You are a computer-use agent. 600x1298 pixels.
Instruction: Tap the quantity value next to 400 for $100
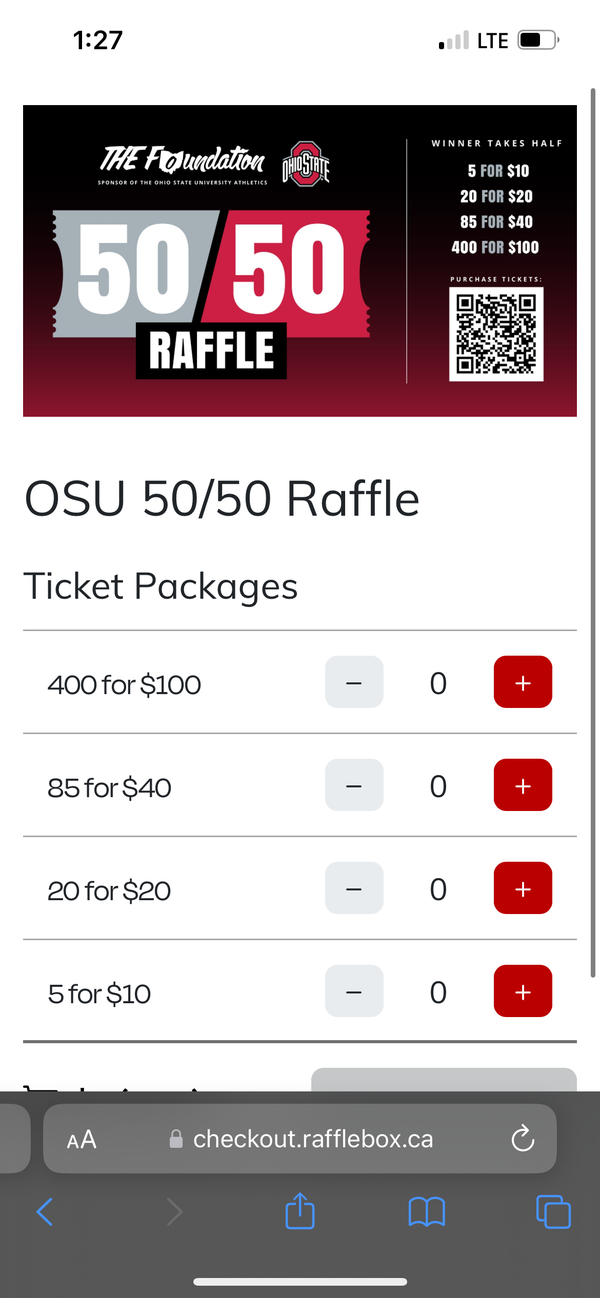(x=438, y=683)
